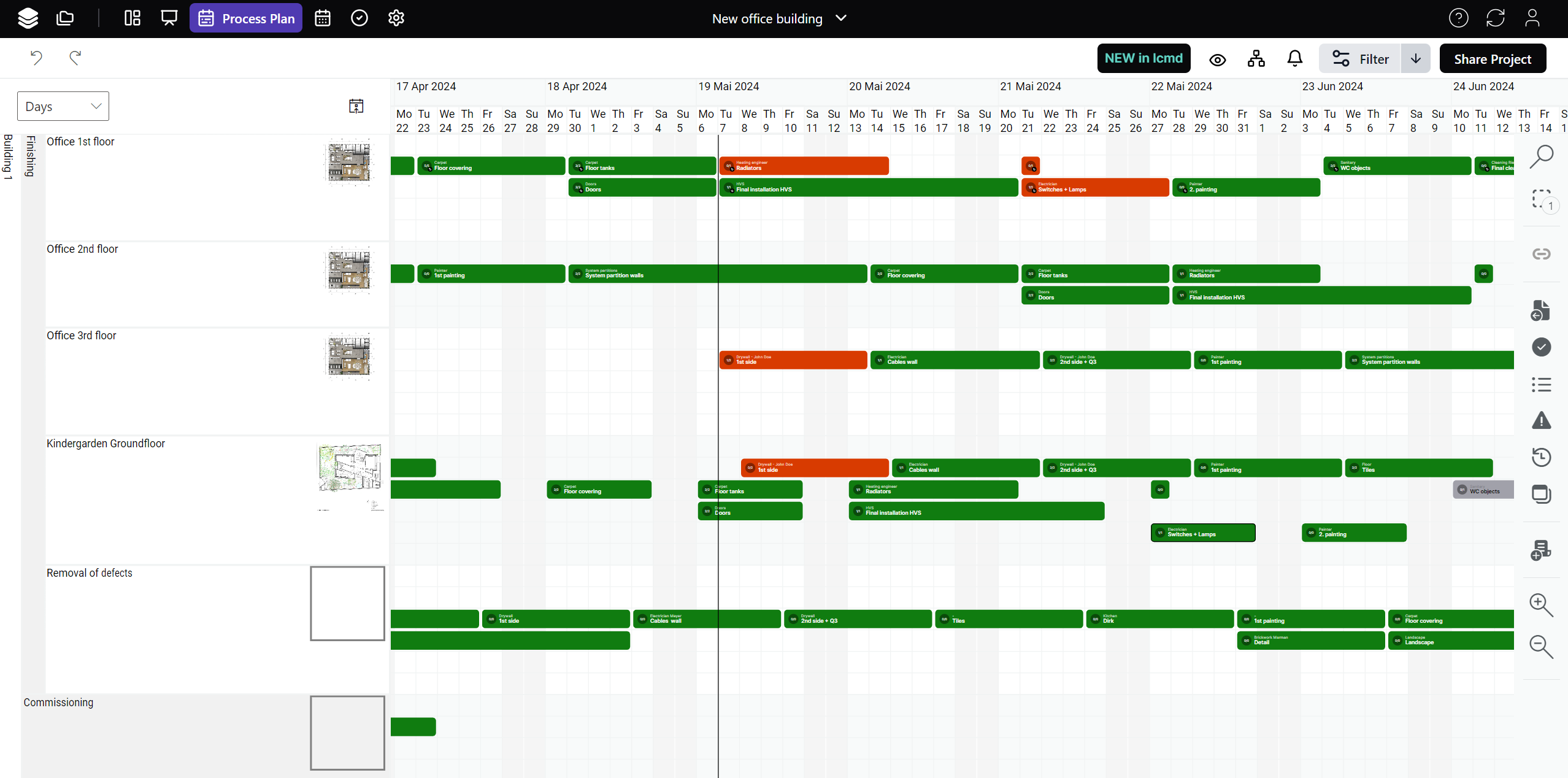Toggle the dashed selection box tool
1568x778 pixels.
1541,199
